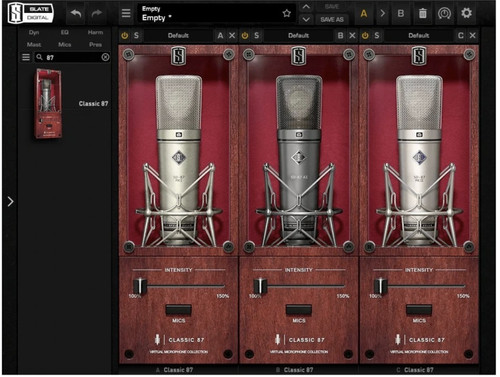Click the Slate badge atop slot B
This screenshot has height=377, width=500.
299,56
